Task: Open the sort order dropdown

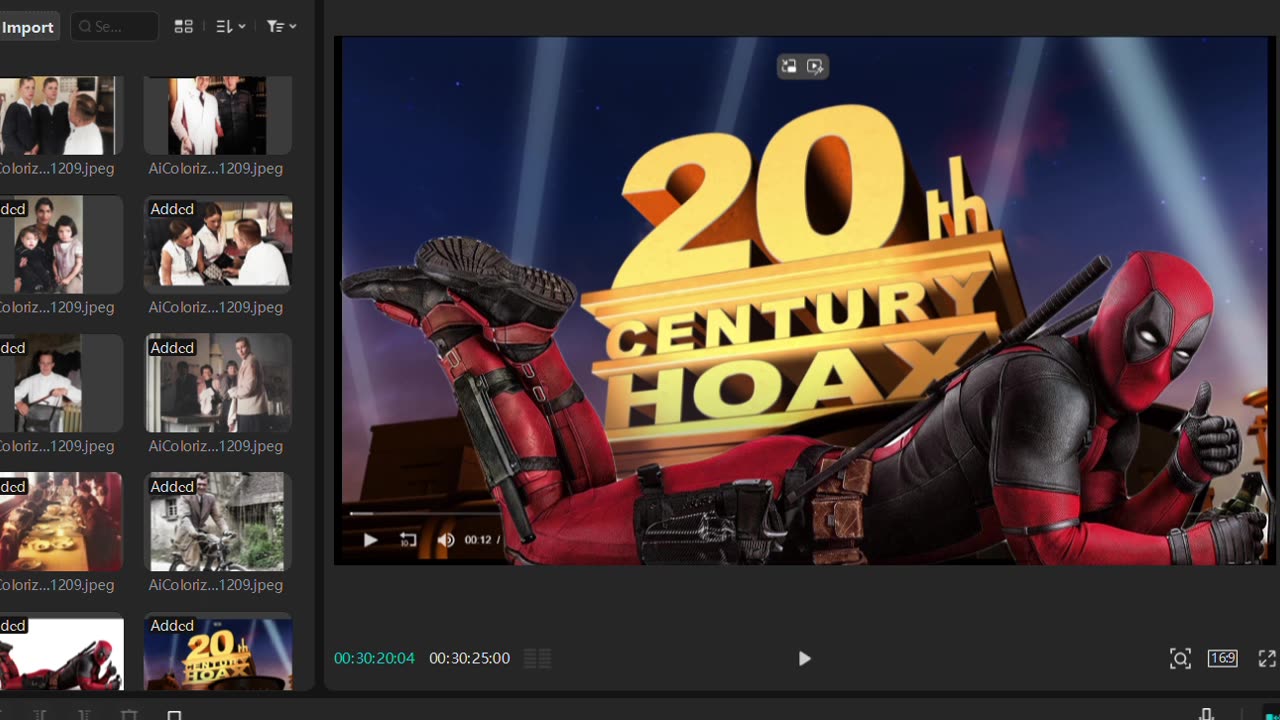Action: click(230, 27)
